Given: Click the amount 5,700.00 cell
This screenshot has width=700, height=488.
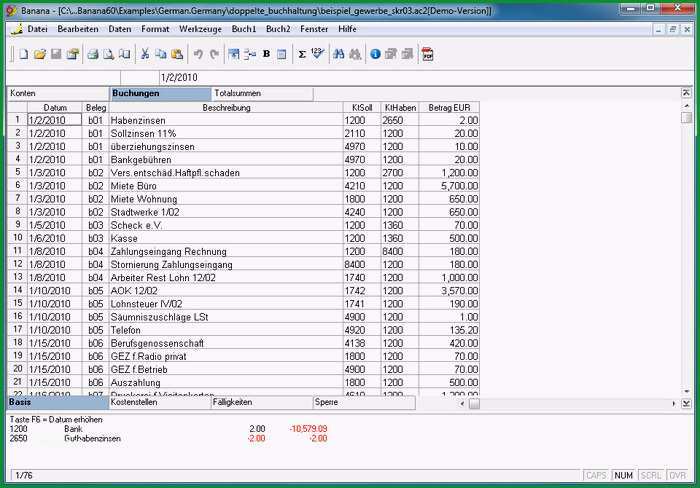Looking at the screenshot, I should 449,186.
